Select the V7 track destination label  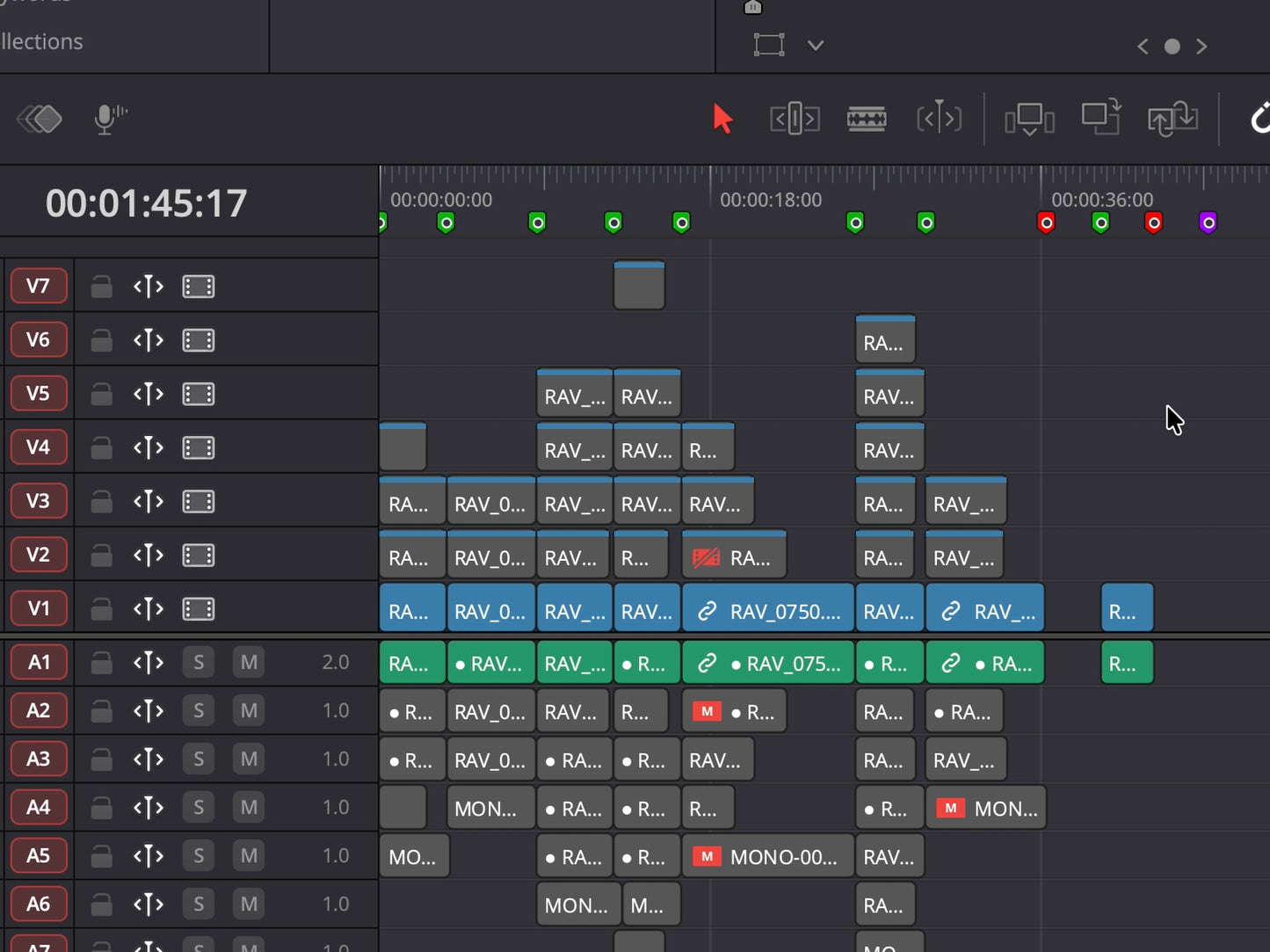(38, 286)
